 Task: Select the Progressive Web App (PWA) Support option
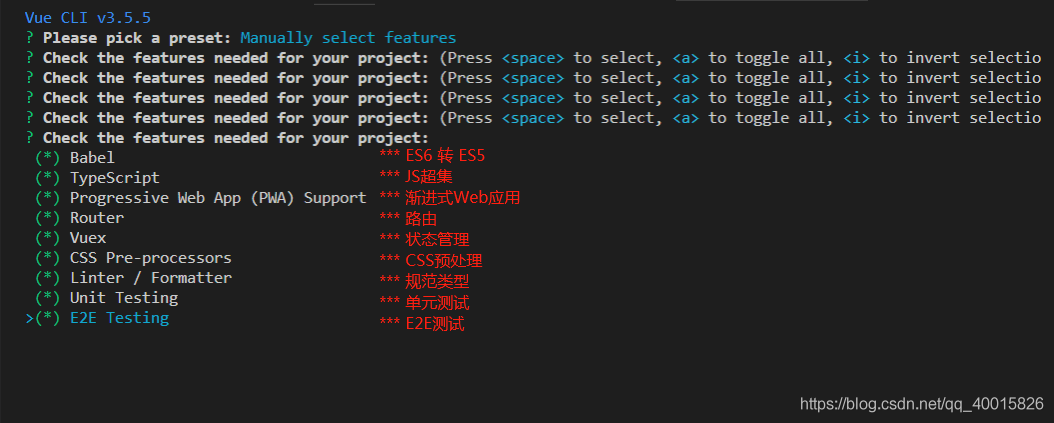pyautogui.click(x=218, y=198)
